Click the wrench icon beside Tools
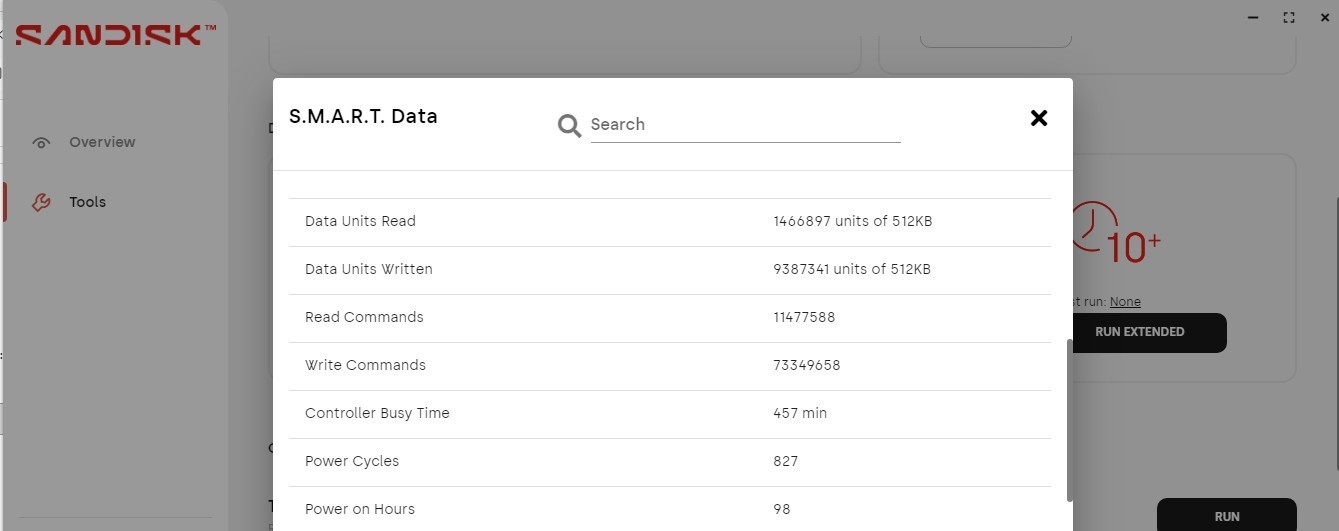1339x531 pixels. (x=41, y=202)
